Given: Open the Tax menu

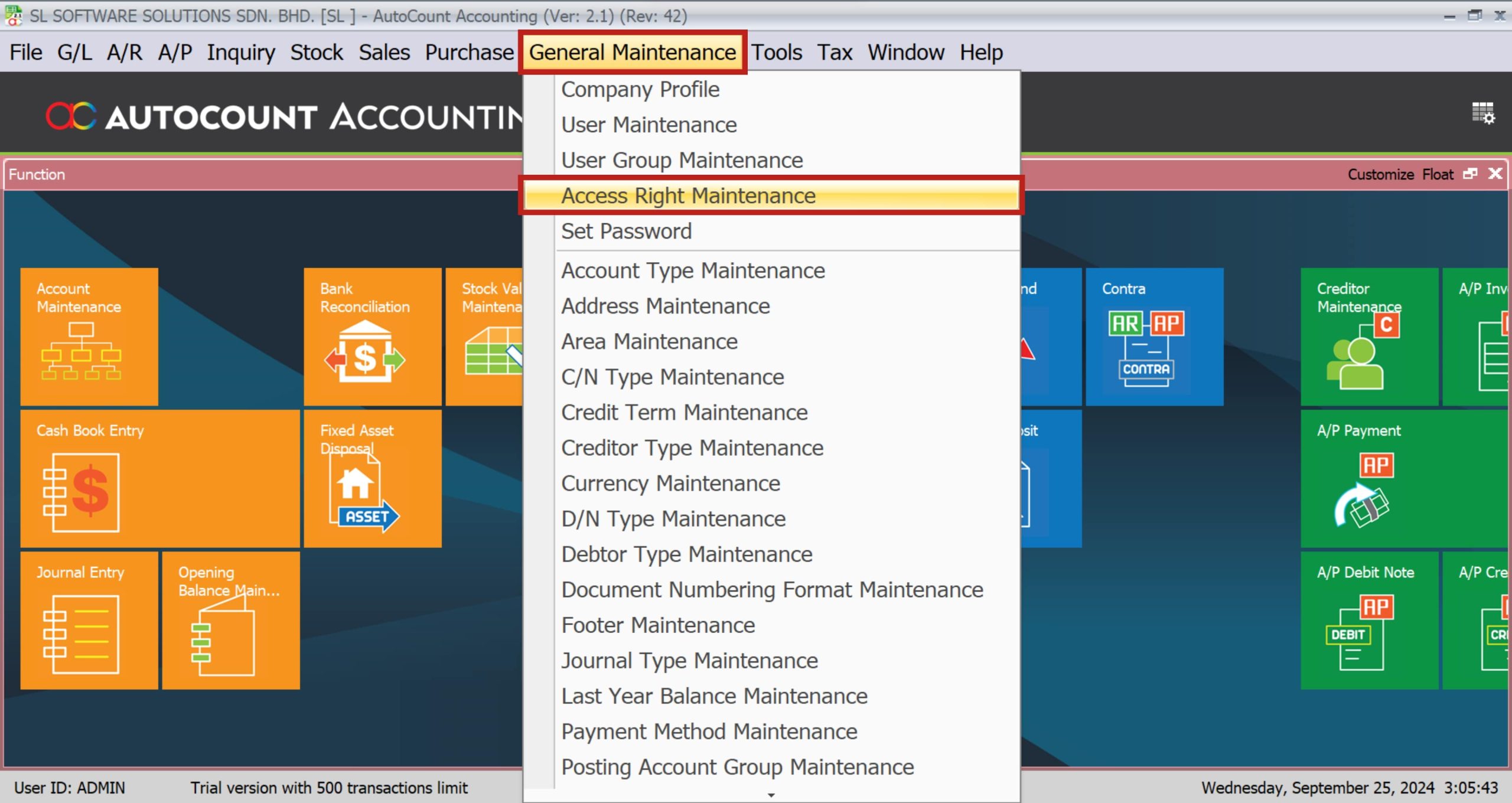Looking at the screenshot, I should tap(835, 51).
